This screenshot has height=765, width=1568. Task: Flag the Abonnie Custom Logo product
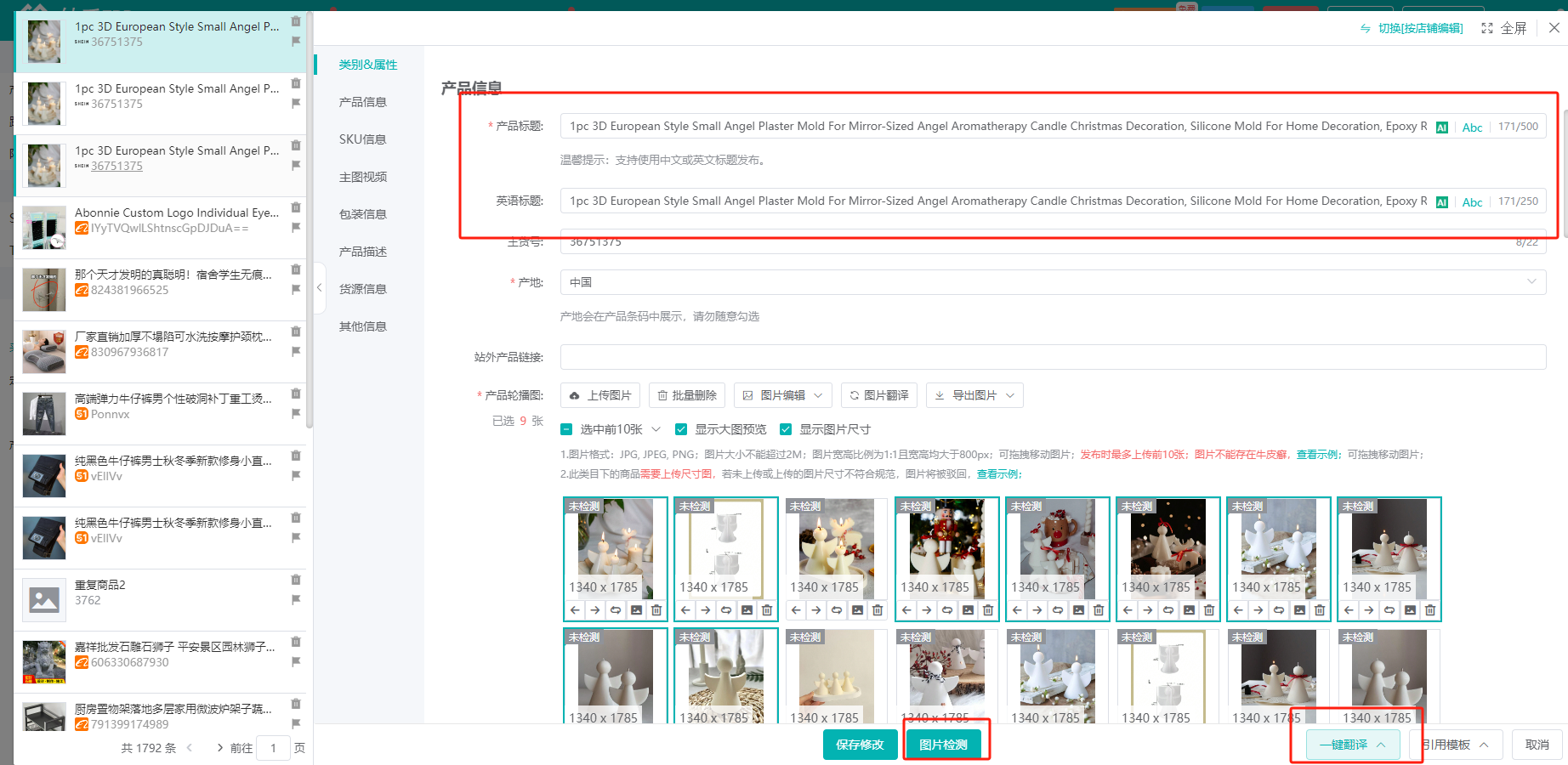[296, 228]
